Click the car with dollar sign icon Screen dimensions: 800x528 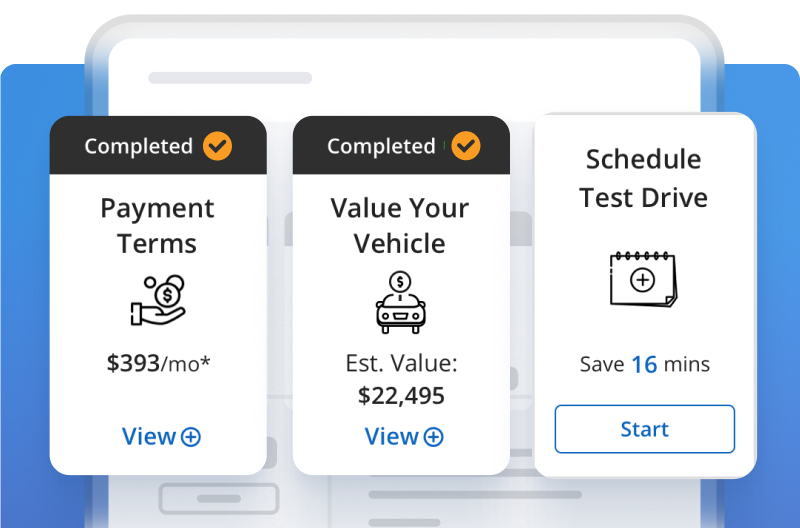[x=401, y=302]
